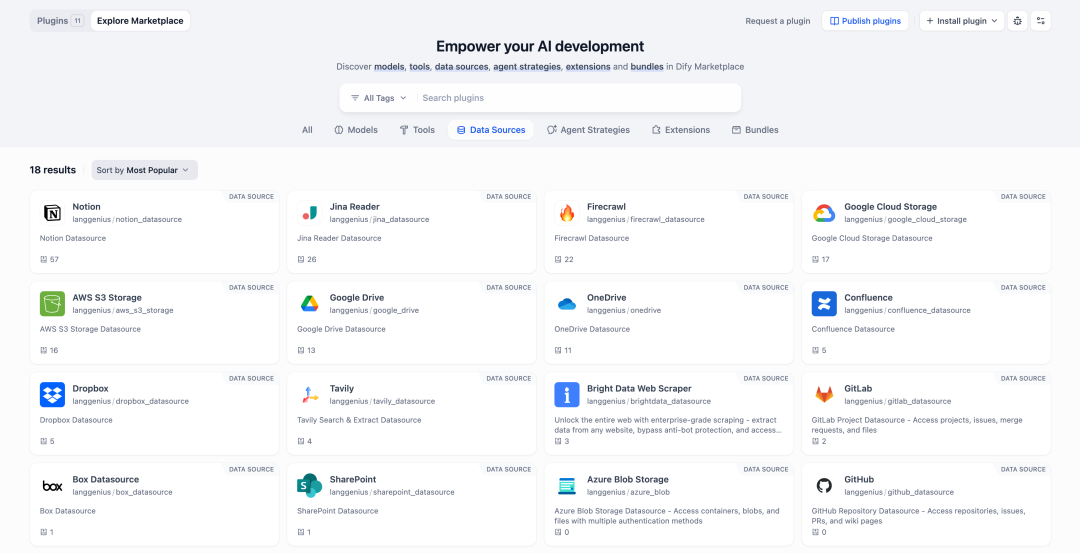Click the DATA SOURCE badge on the Google Drive card

pos(508,287)
